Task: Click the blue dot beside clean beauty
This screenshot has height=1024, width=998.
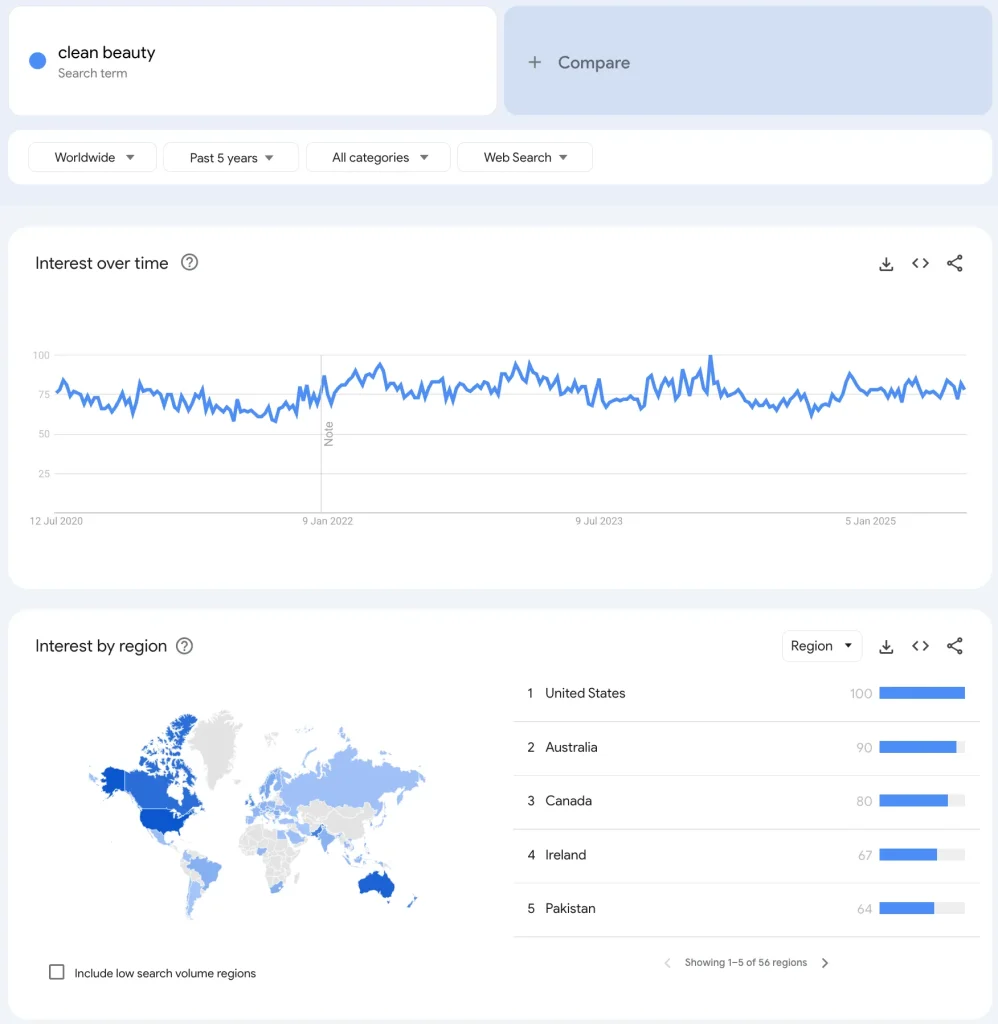Action: tap(38, 61)
